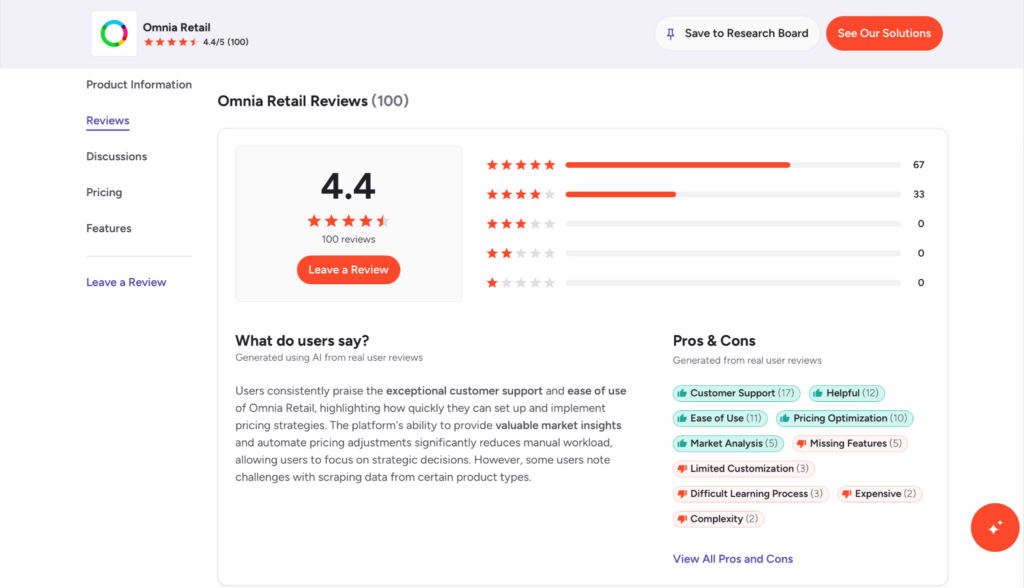This screenshot has width=1024, height=588.
Task: Select the Helpful (12) pro tag
Action: tap(846, 393)
